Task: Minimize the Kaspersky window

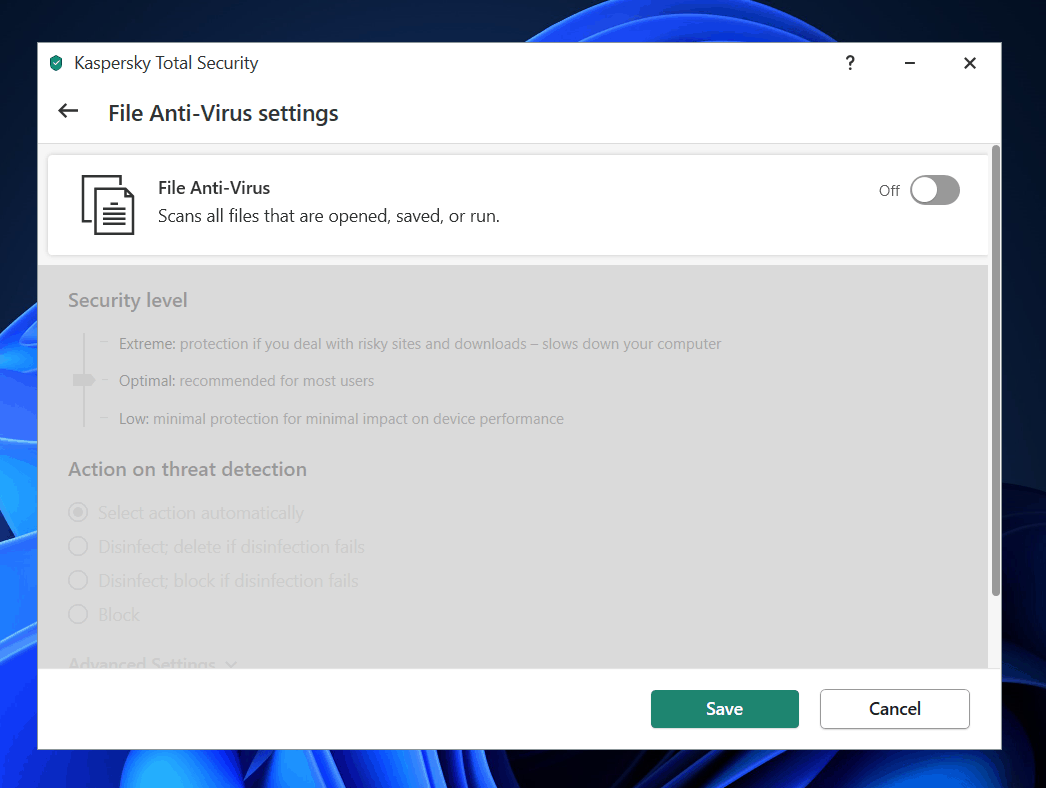Action: pyautogui.click(x=910, y=63)
